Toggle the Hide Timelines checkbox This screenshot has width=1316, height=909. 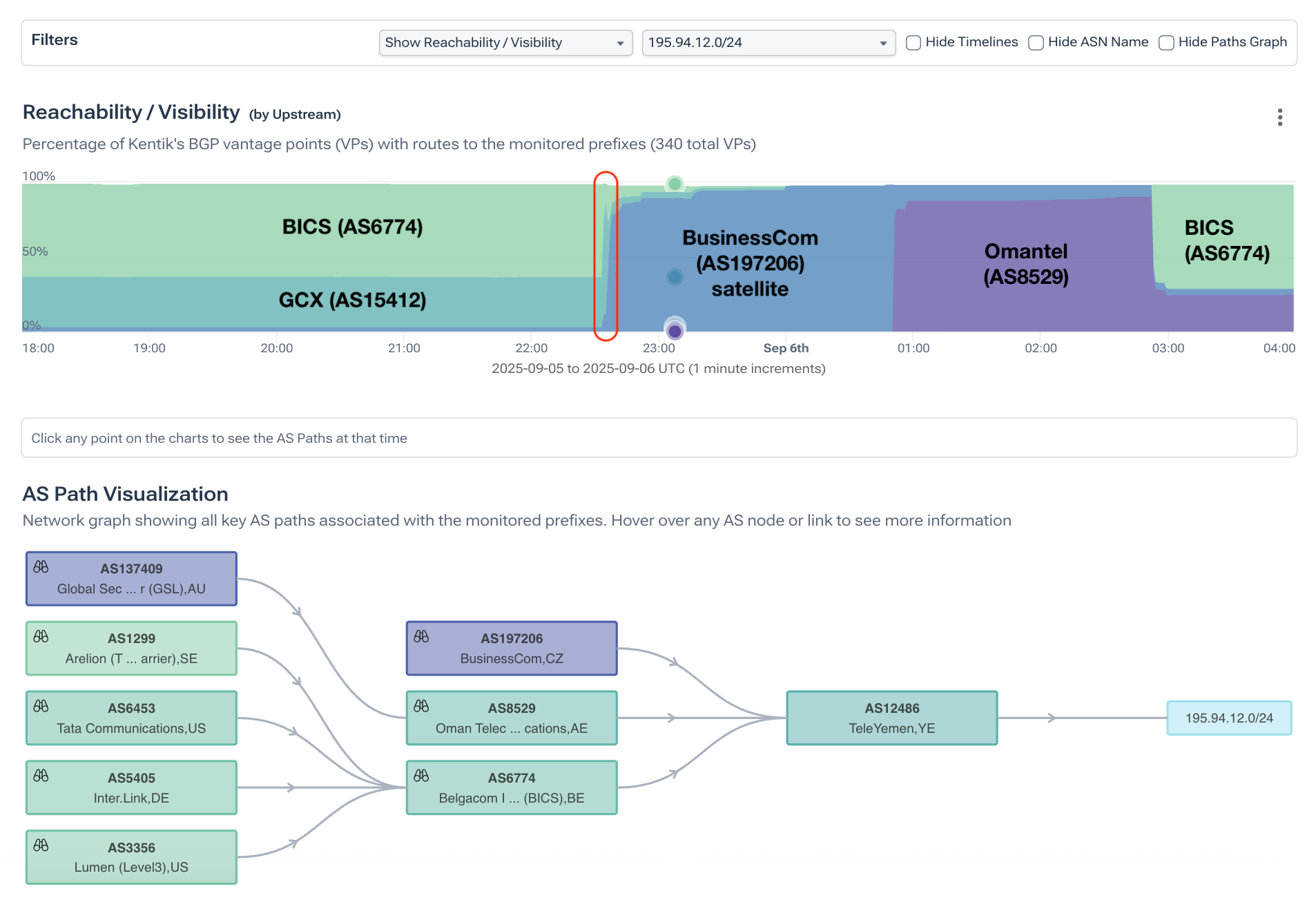tap(913, 43)
